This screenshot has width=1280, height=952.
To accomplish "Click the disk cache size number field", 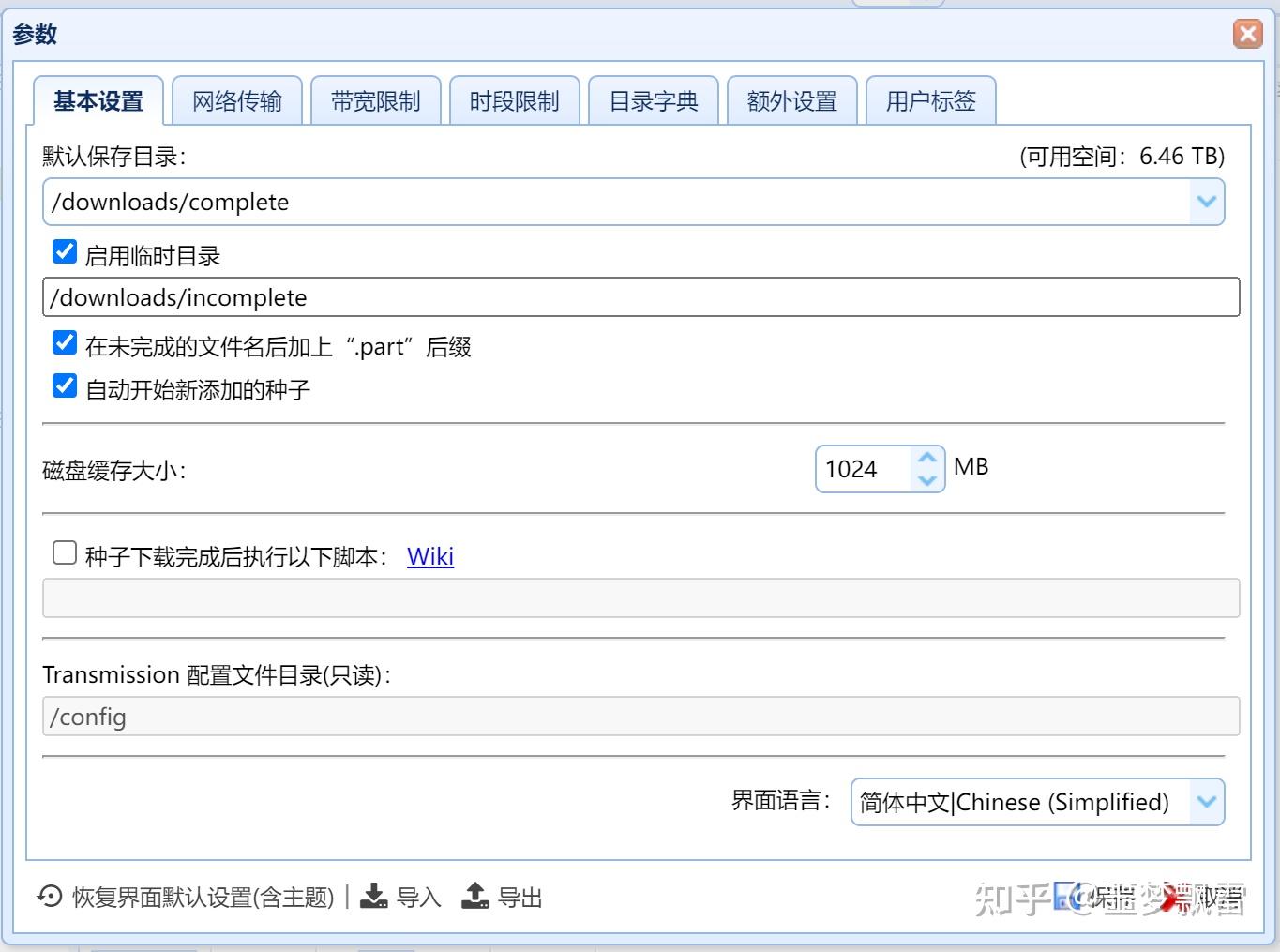I will pyautogui.click(x=863, y=469).
